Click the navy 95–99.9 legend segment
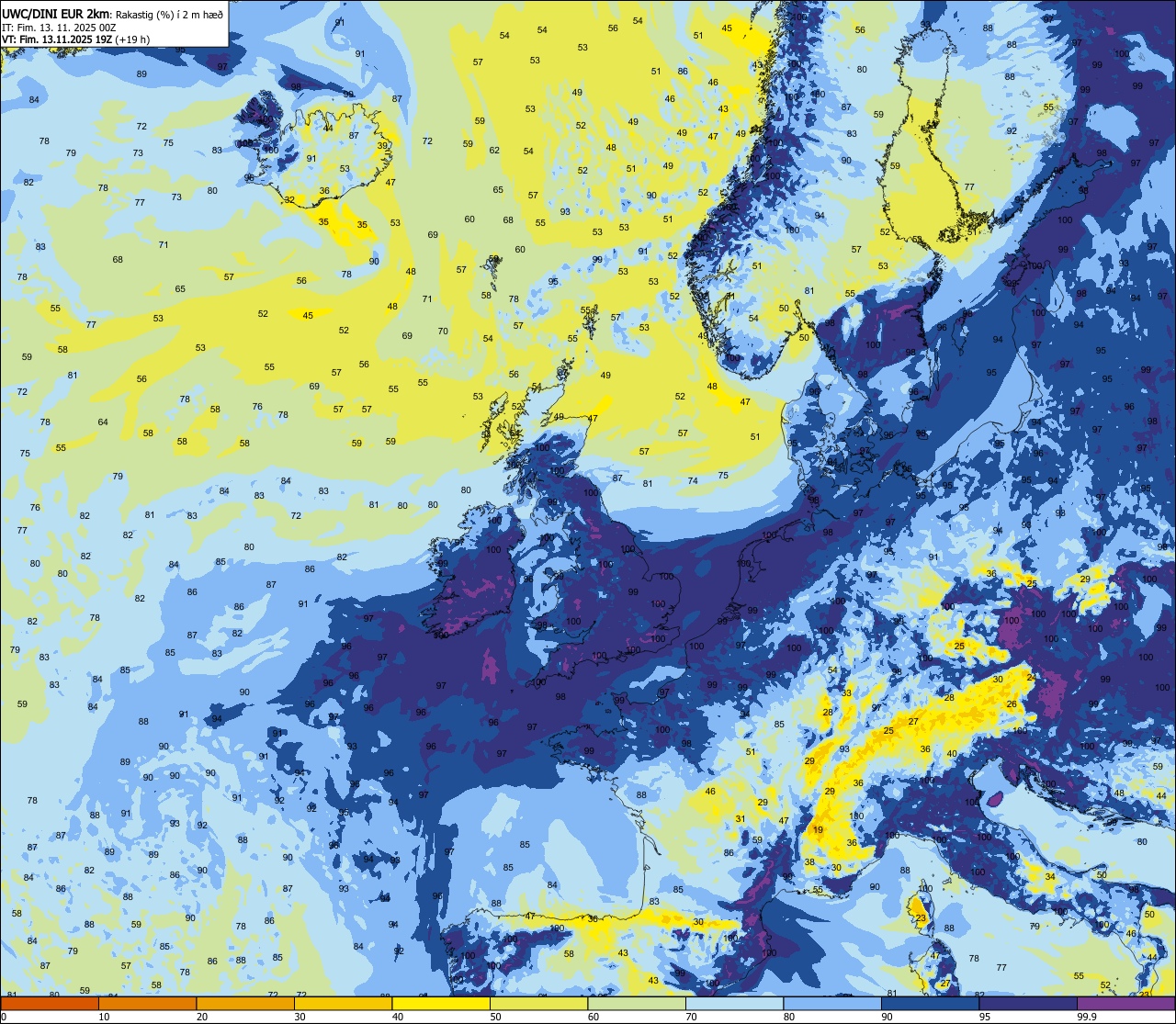This screenshot has width=1176, height=1024. coord(1028,1003)
